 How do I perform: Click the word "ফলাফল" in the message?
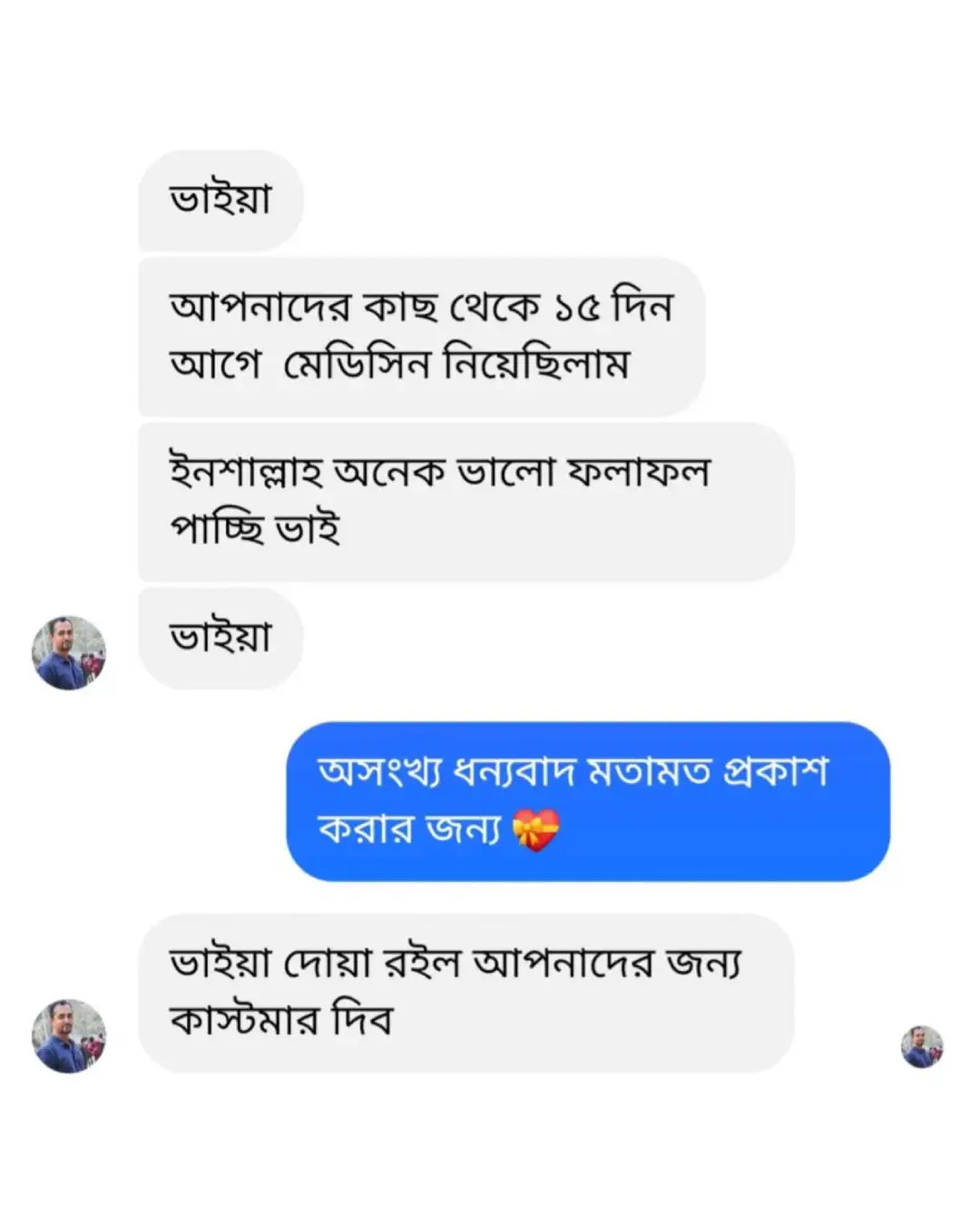638,472
